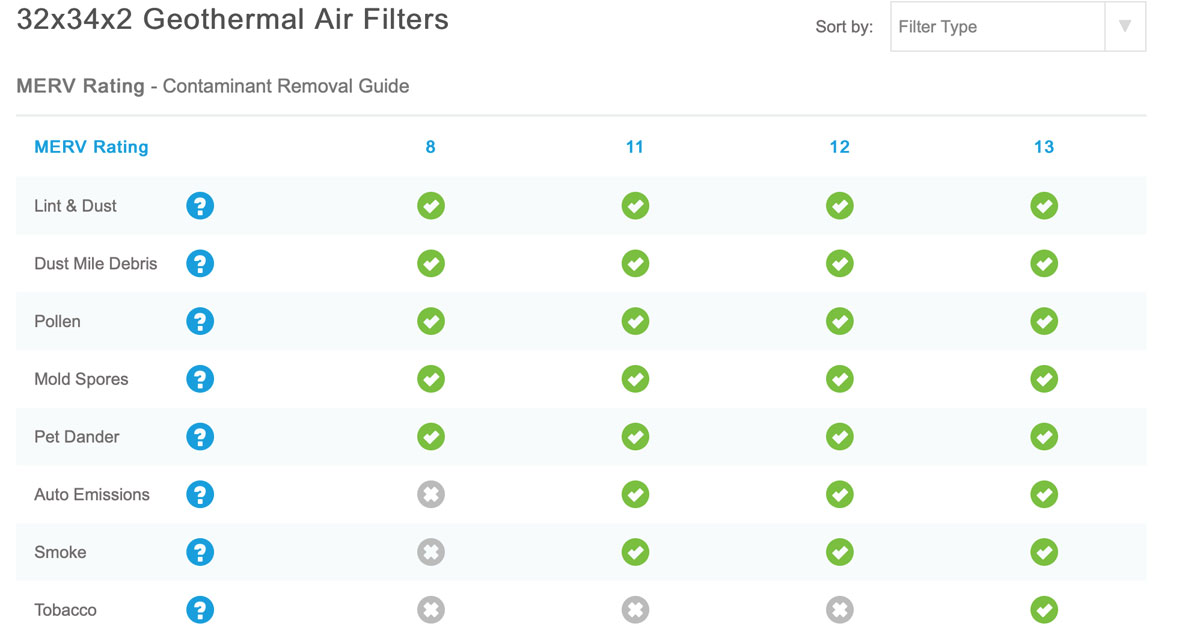The image size is (1200, 630).
Task: Click the MERV Rating link
Action: [91, 146]
